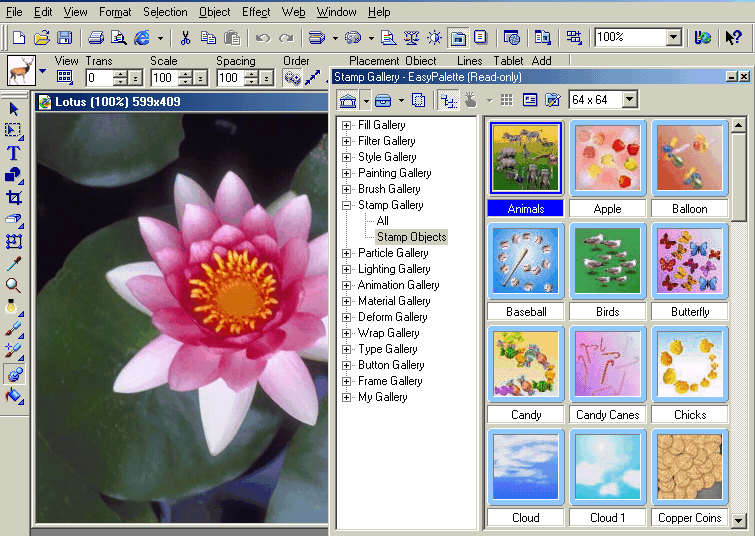Viewport: 755px width, 536px height.
Task: Pick the Eyedropper tool
Action: pyautogui.click(x=13, y=264)
